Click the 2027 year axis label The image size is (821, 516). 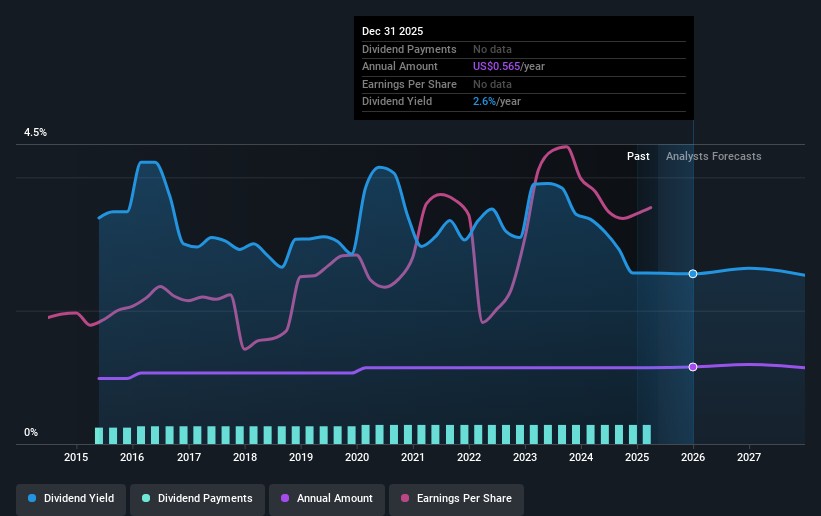tap(749, 458)
